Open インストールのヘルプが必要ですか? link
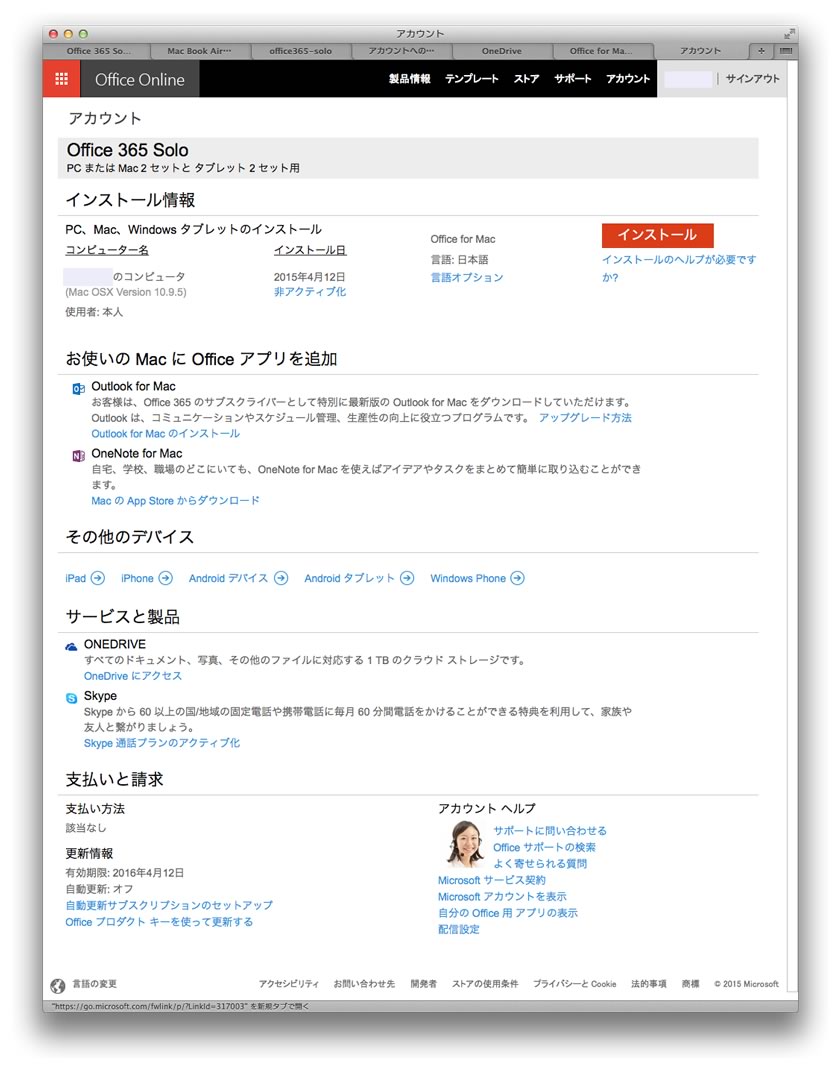The image size is (840, 1071). (679, 268)
